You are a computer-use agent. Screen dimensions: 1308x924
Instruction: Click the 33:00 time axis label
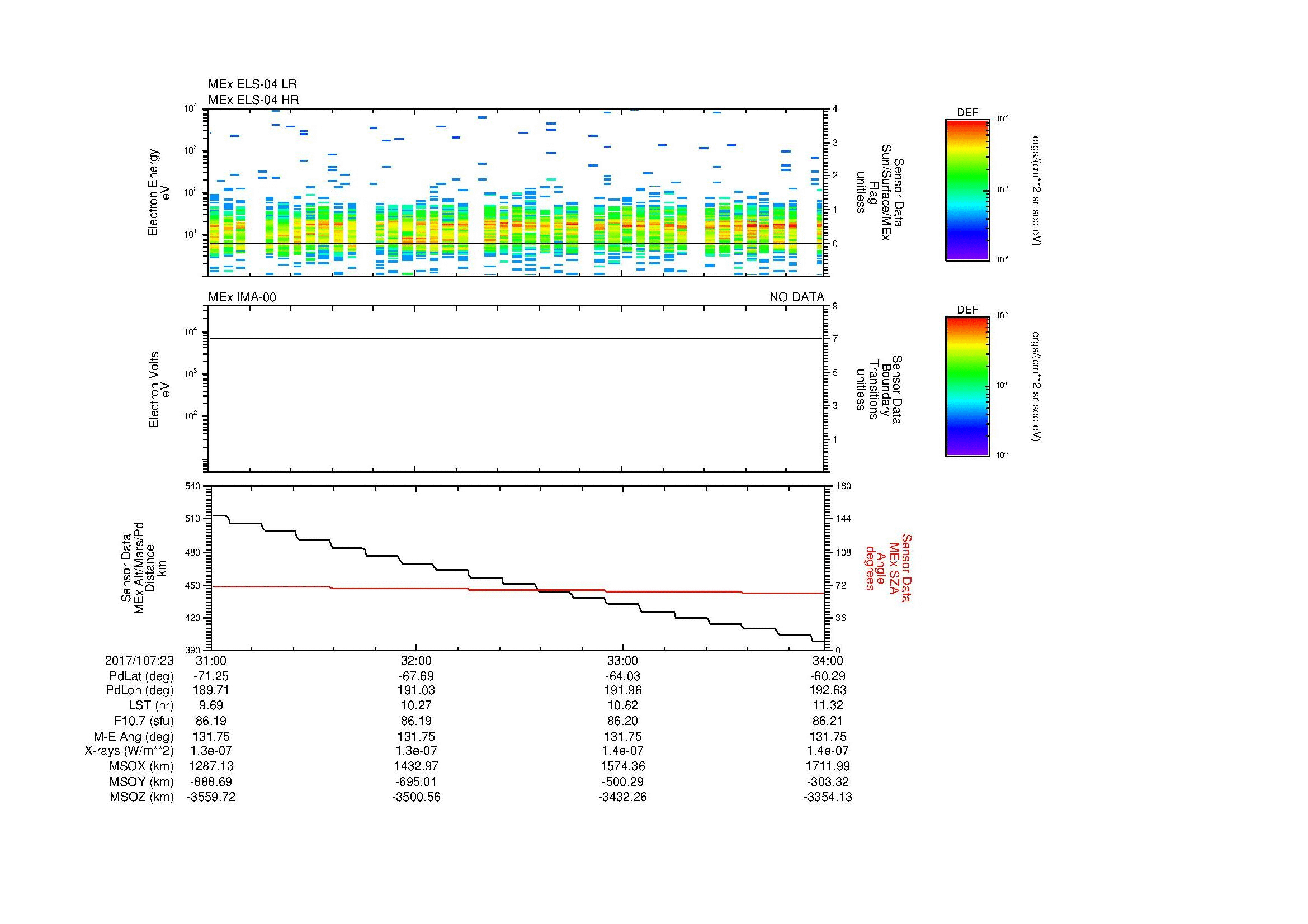(x=622, y=660)
